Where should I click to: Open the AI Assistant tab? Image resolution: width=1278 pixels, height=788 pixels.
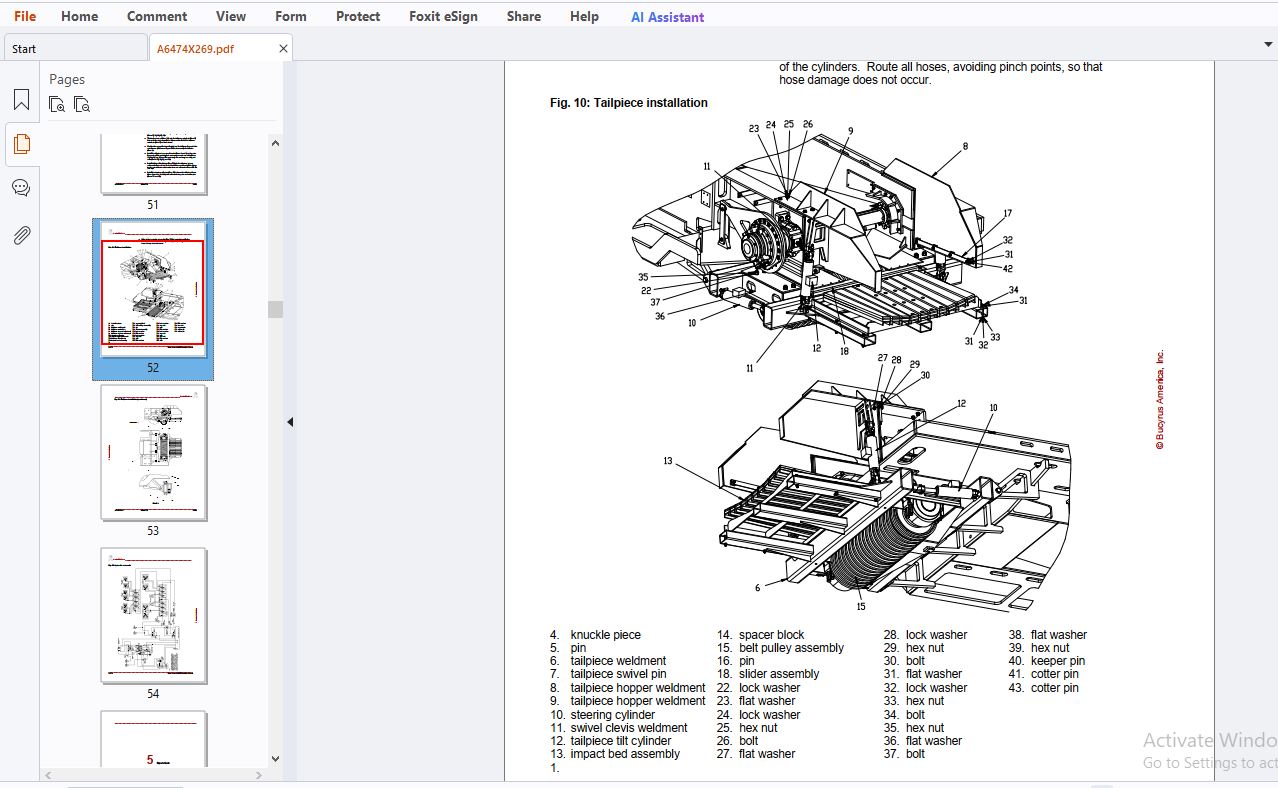pyautogui.click(x=667, y=17)
